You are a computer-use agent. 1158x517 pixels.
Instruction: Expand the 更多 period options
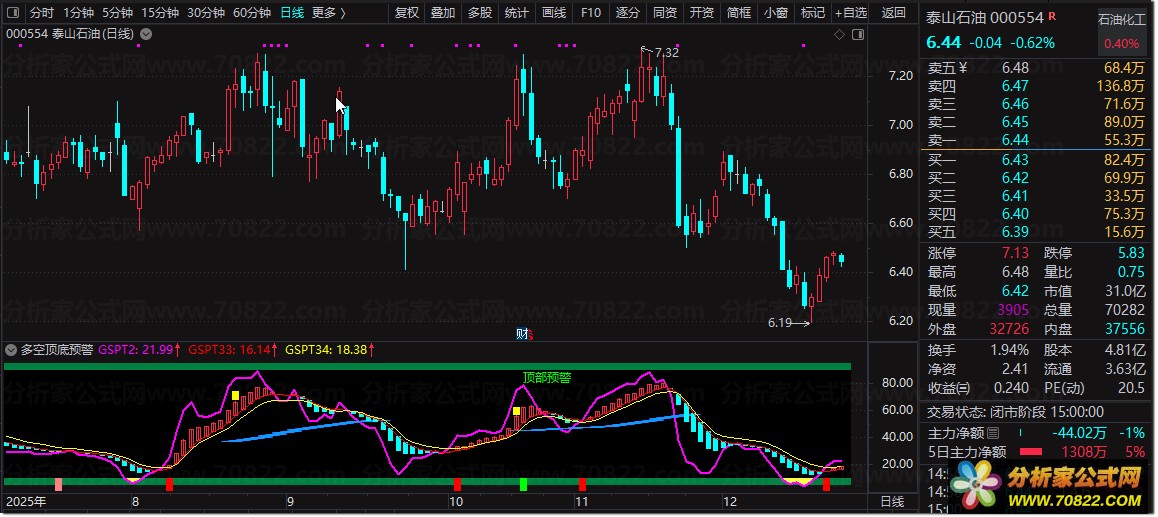pos(328,13)
